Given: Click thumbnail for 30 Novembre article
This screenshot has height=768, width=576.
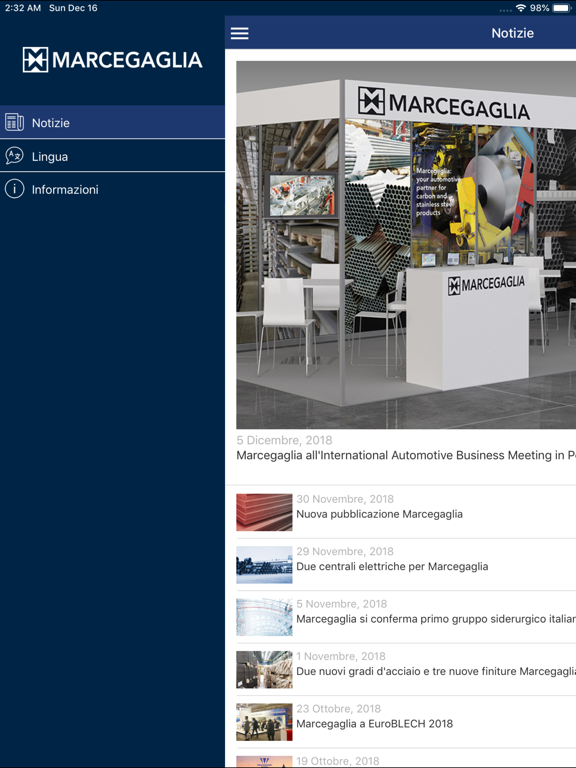Looking at the screenshot, I should 264,512.
